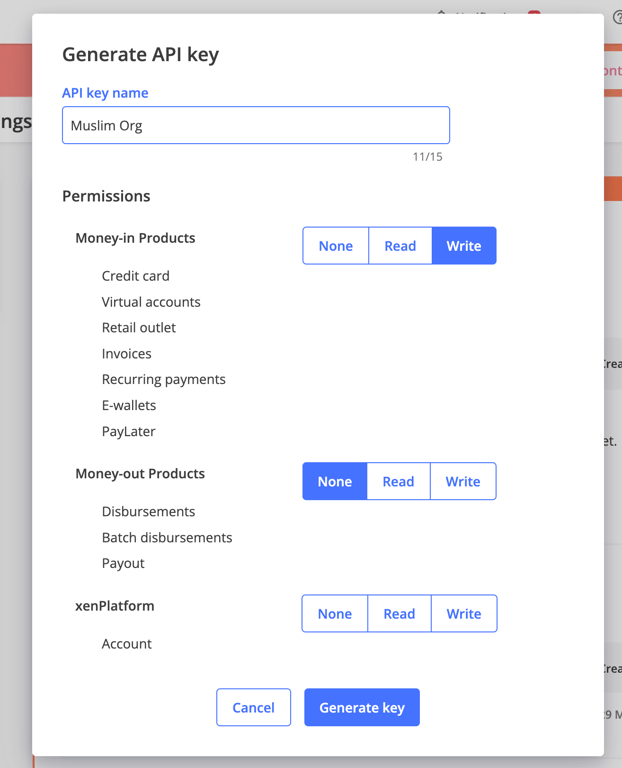622x768 pixels.
Task: Choose Read permission for xenPlatform
Action: point(399,614)
